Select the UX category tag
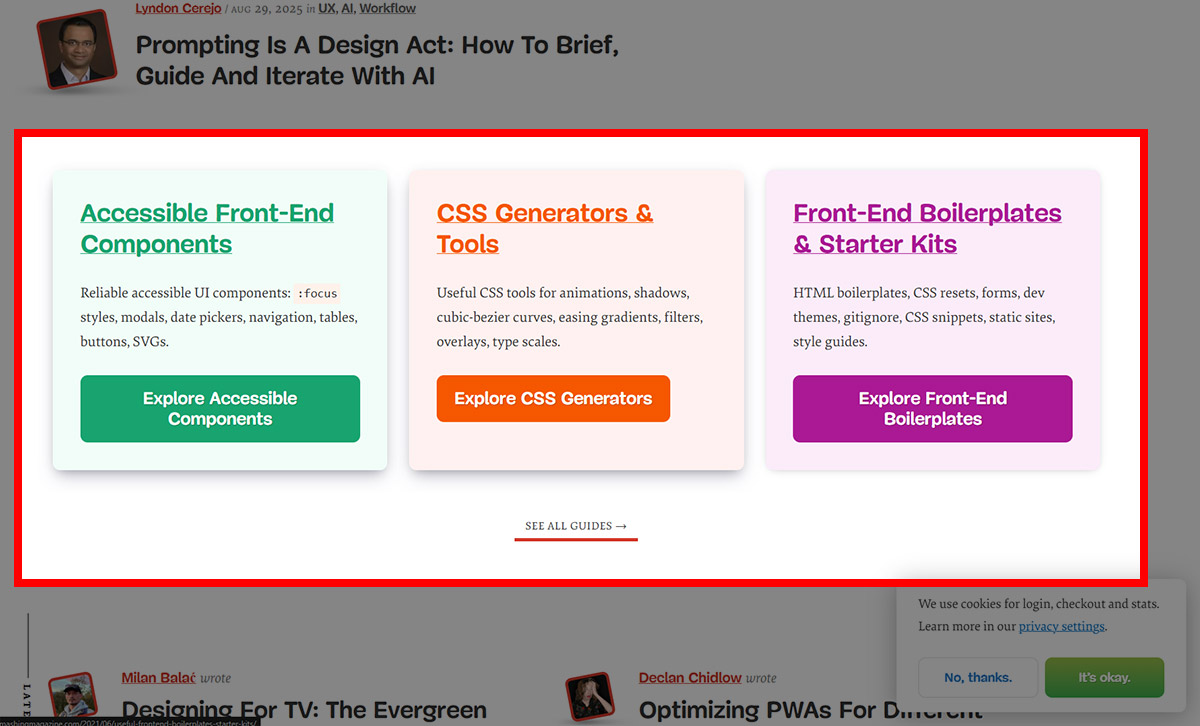The width and height of the screenshot is (1200, 726). [327, 8]
